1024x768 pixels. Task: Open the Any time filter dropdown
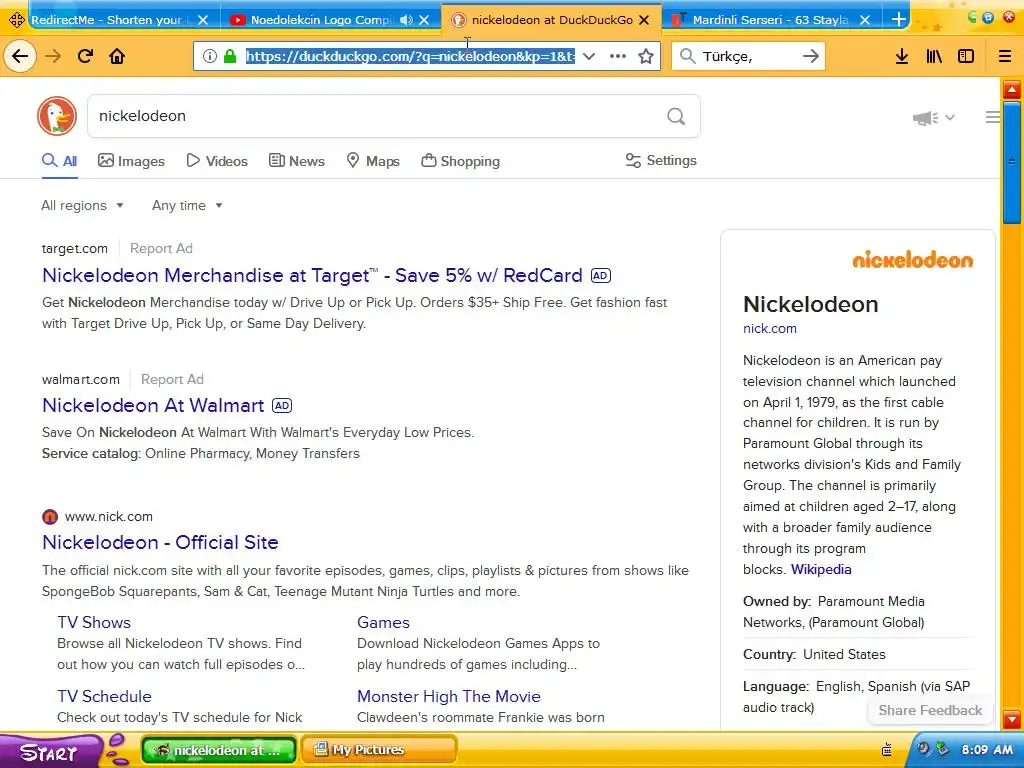[x=187, y=206]
